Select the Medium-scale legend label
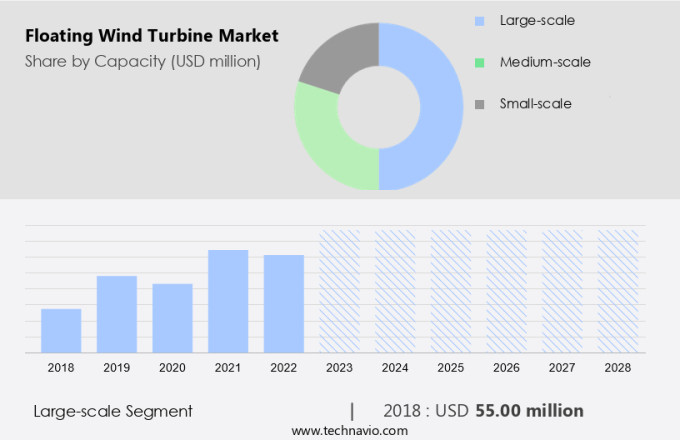680x440 pixels. [545, 62]
